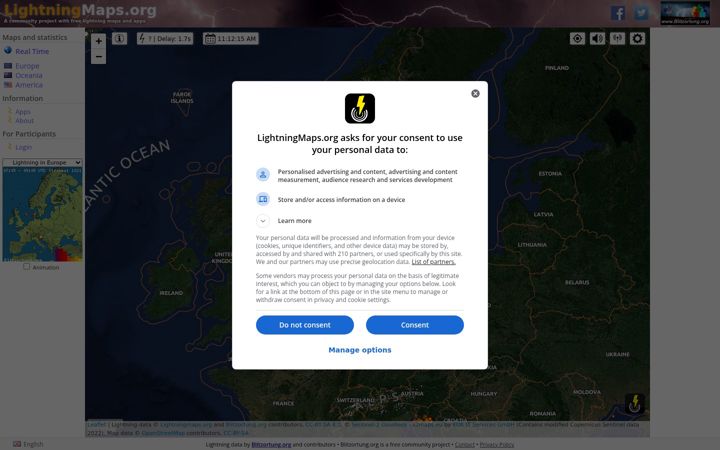
Task: Open the participants Login link
Action: click(23, 147)
